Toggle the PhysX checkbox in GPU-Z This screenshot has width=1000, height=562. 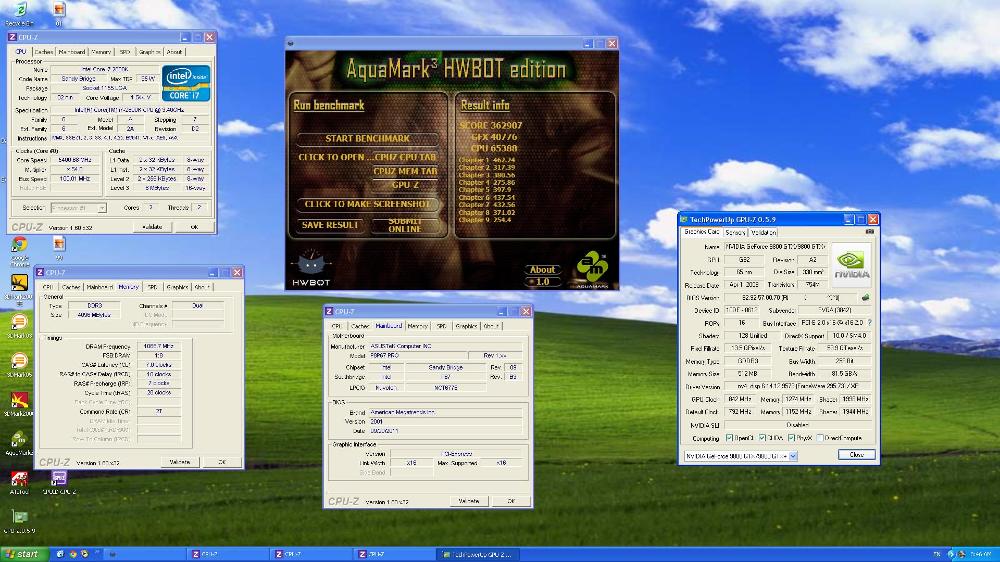point(791,438)
